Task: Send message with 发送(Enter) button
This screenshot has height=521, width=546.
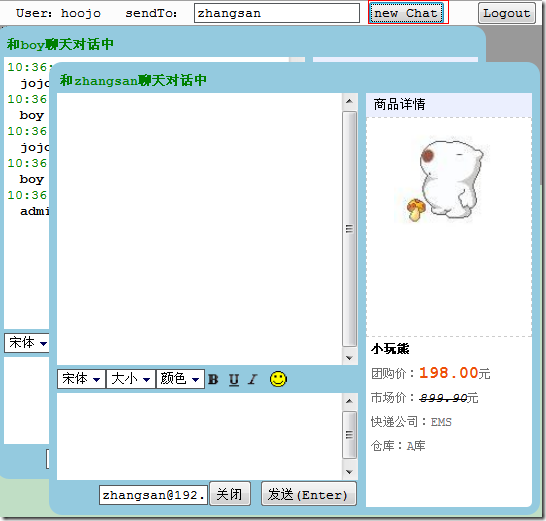Action: 309,494
